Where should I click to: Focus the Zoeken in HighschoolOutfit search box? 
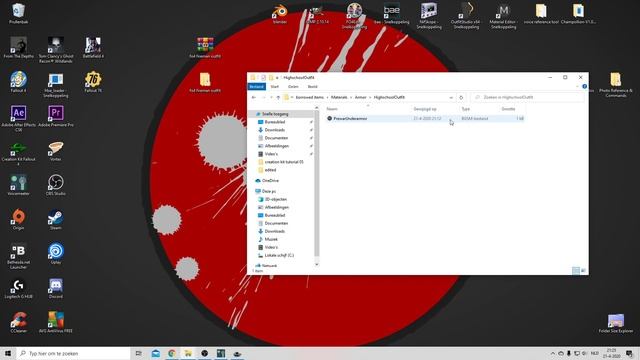pyautogui.click(x=527, y=98)
